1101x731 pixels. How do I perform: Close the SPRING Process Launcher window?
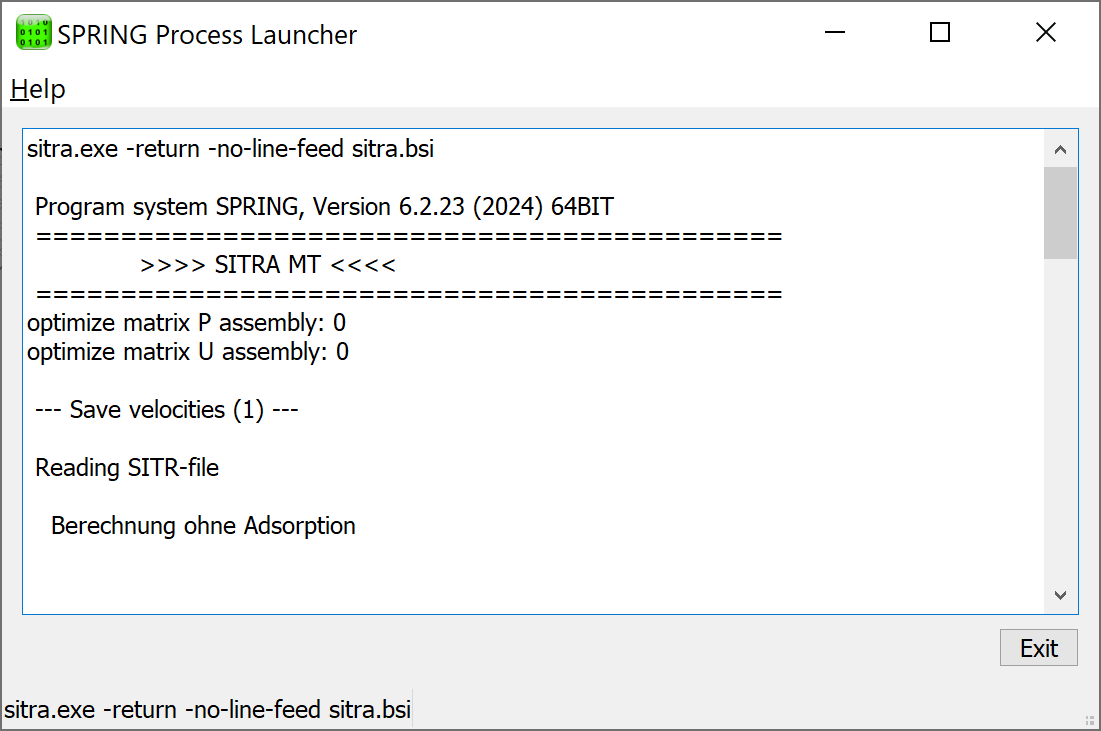[1046, 32]
